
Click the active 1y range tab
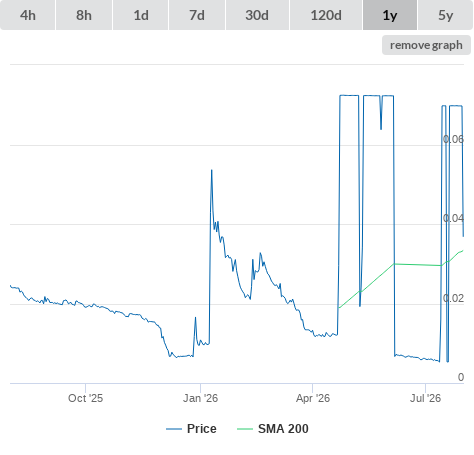pyautogui.click(x=390, y=15)
